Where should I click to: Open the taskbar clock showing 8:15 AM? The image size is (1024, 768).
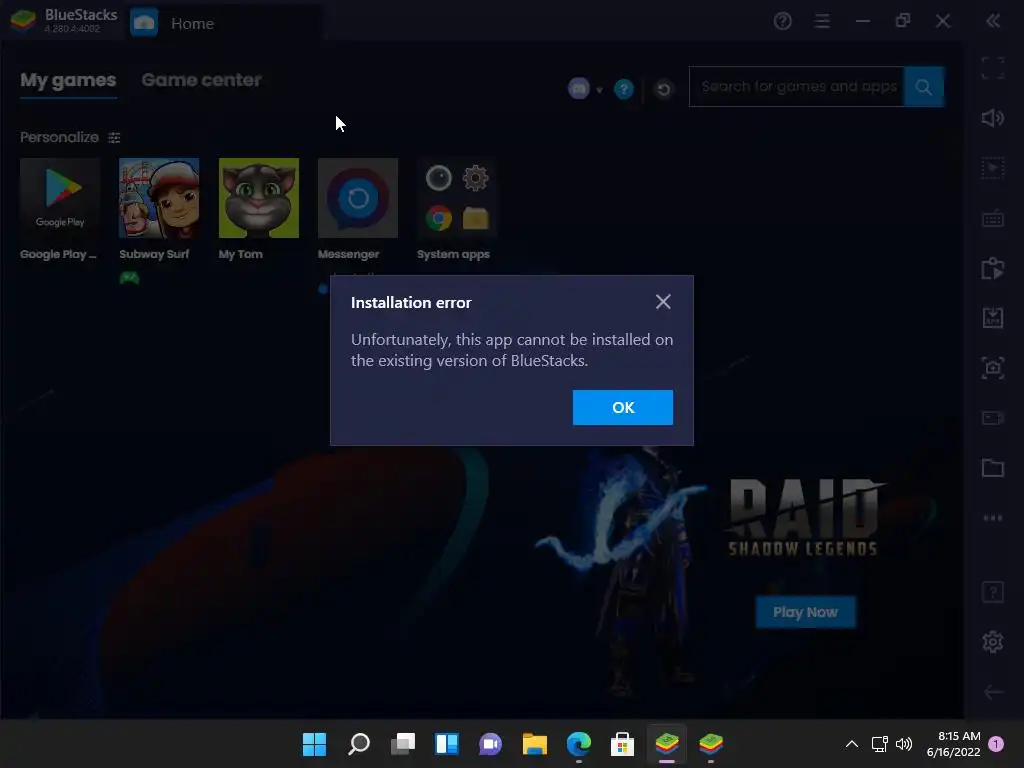pyautogui.click(x=953, y=744)
